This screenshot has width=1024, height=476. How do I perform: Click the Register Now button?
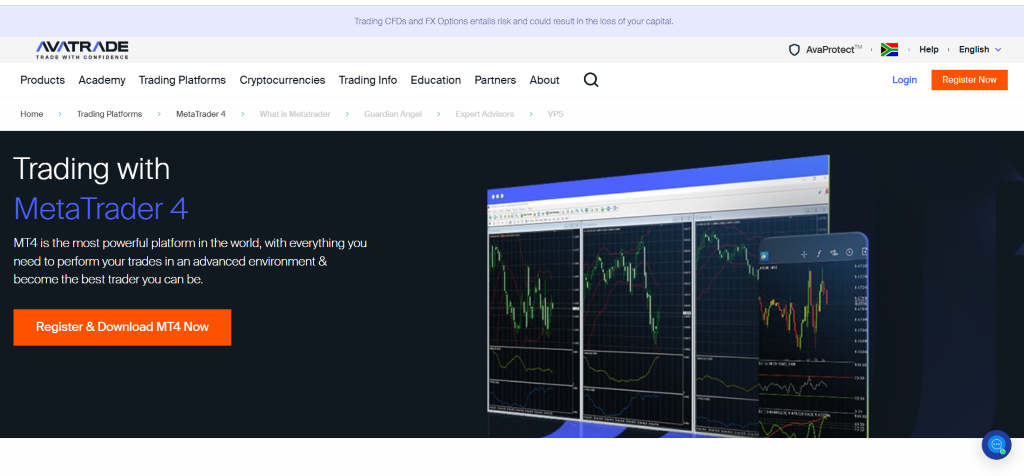969,80
